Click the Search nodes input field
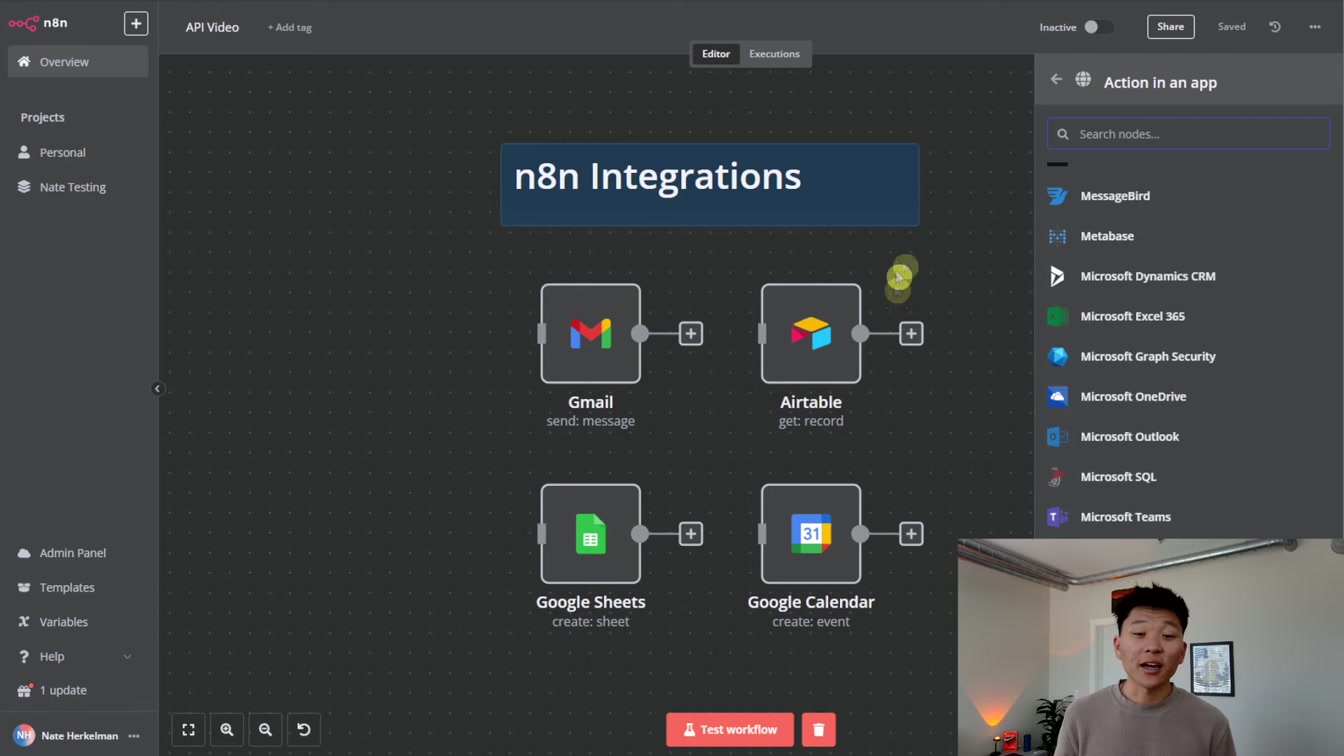Image resolution: width=1344 pixels, height=756 pixels. point(1188,134)
